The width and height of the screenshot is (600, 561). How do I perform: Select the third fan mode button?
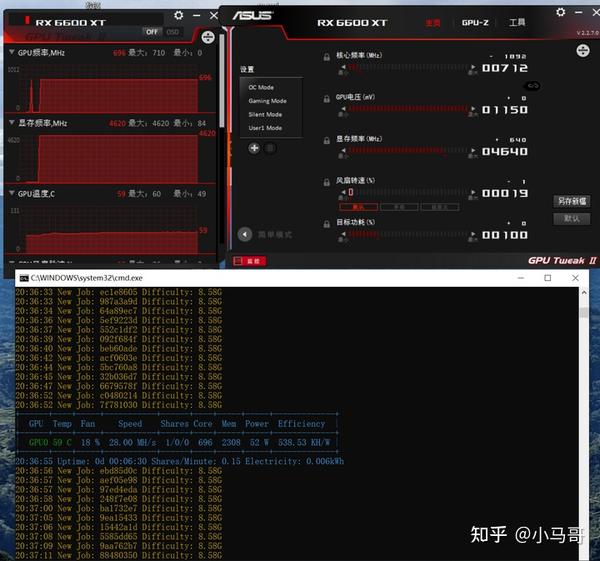pos(440,207)
